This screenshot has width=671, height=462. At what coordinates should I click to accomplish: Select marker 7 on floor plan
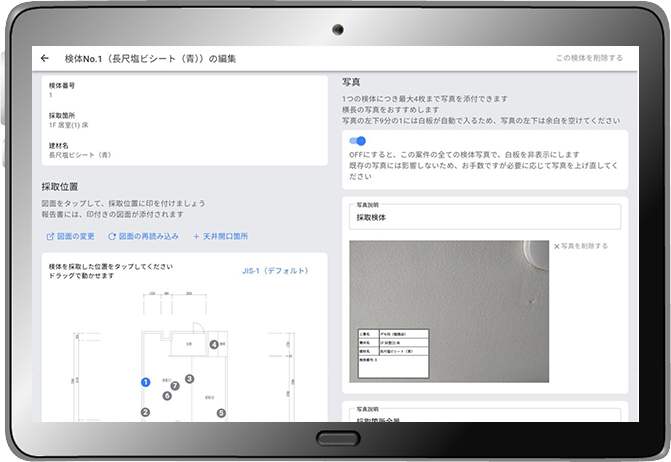pos(175,386)
